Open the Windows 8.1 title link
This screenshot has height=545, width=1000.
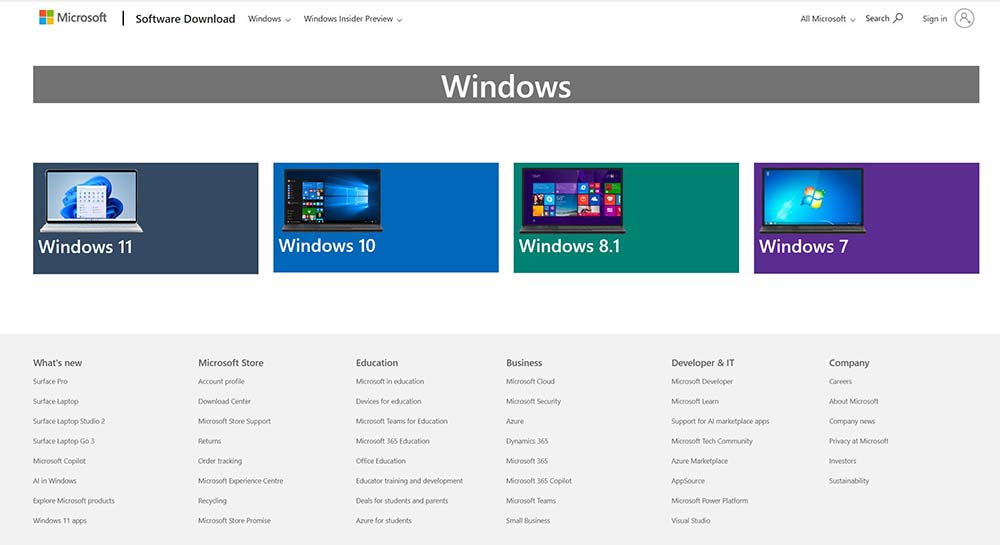(x=569, y=246)
